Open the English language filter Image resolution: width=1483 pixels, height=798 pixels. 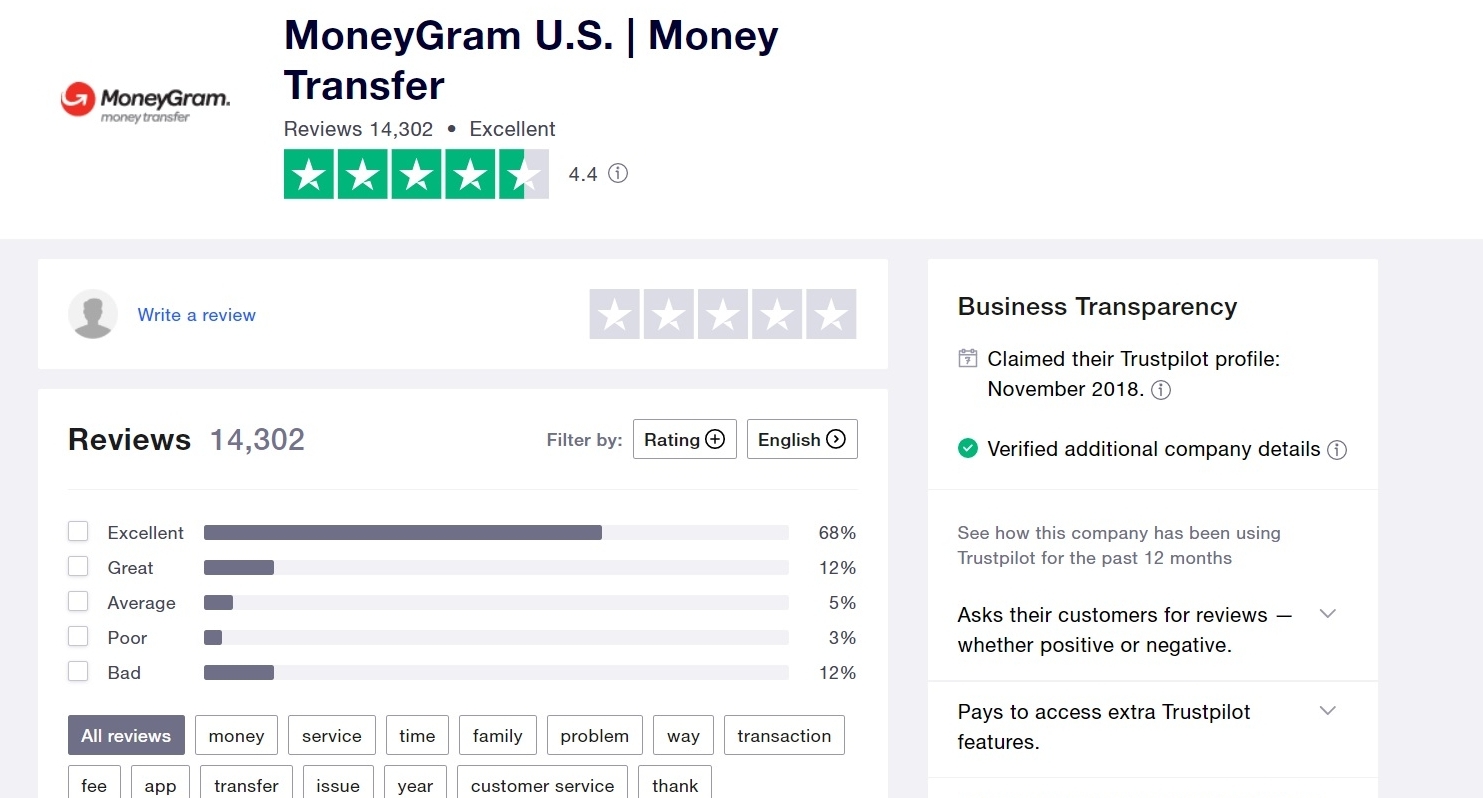pyautogui.click(x=801, y=440)
